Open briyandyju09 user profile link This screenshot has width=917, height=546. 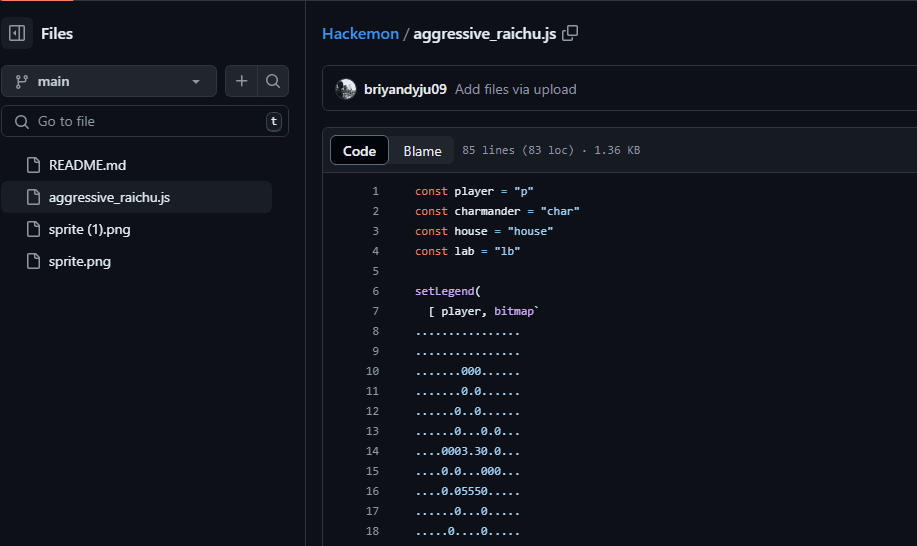tap(405, 89)
